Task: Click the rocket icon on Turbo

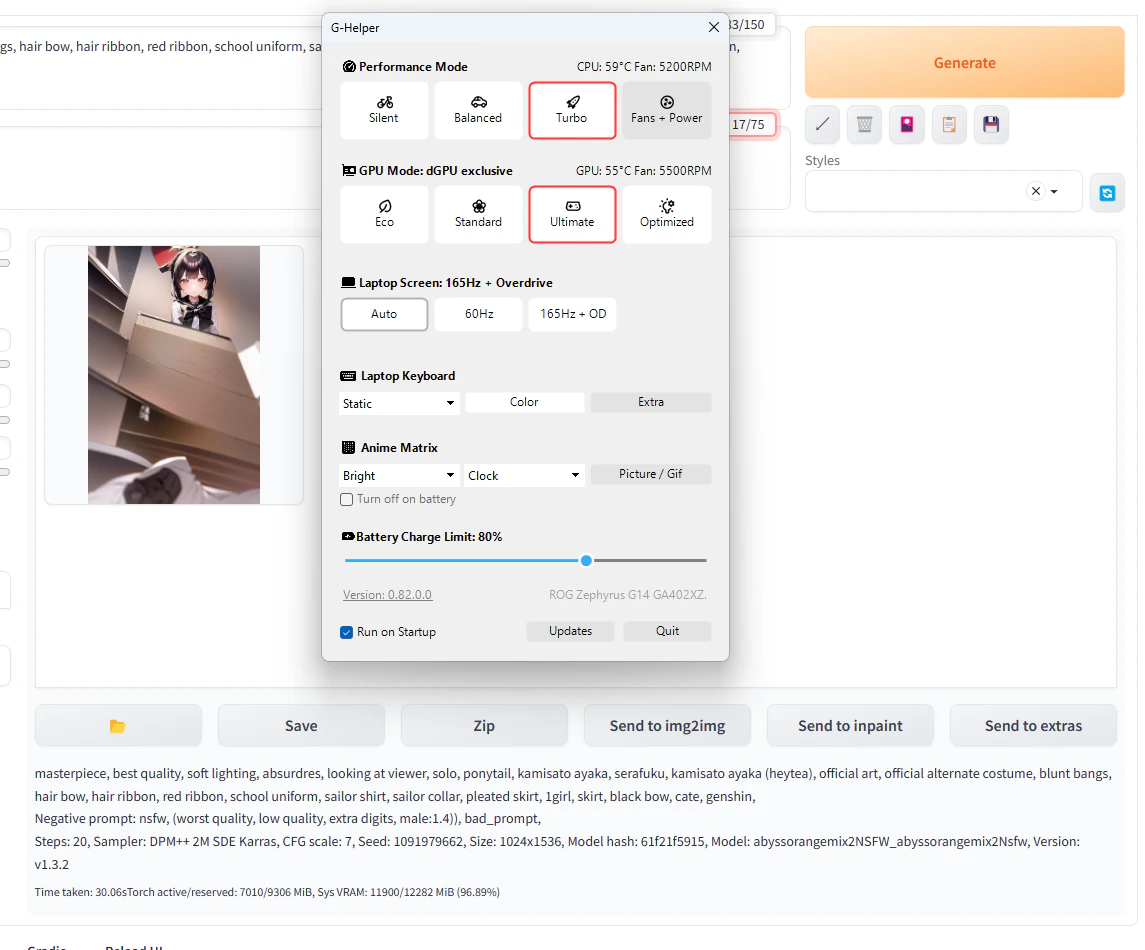Action: pos(573,101)
